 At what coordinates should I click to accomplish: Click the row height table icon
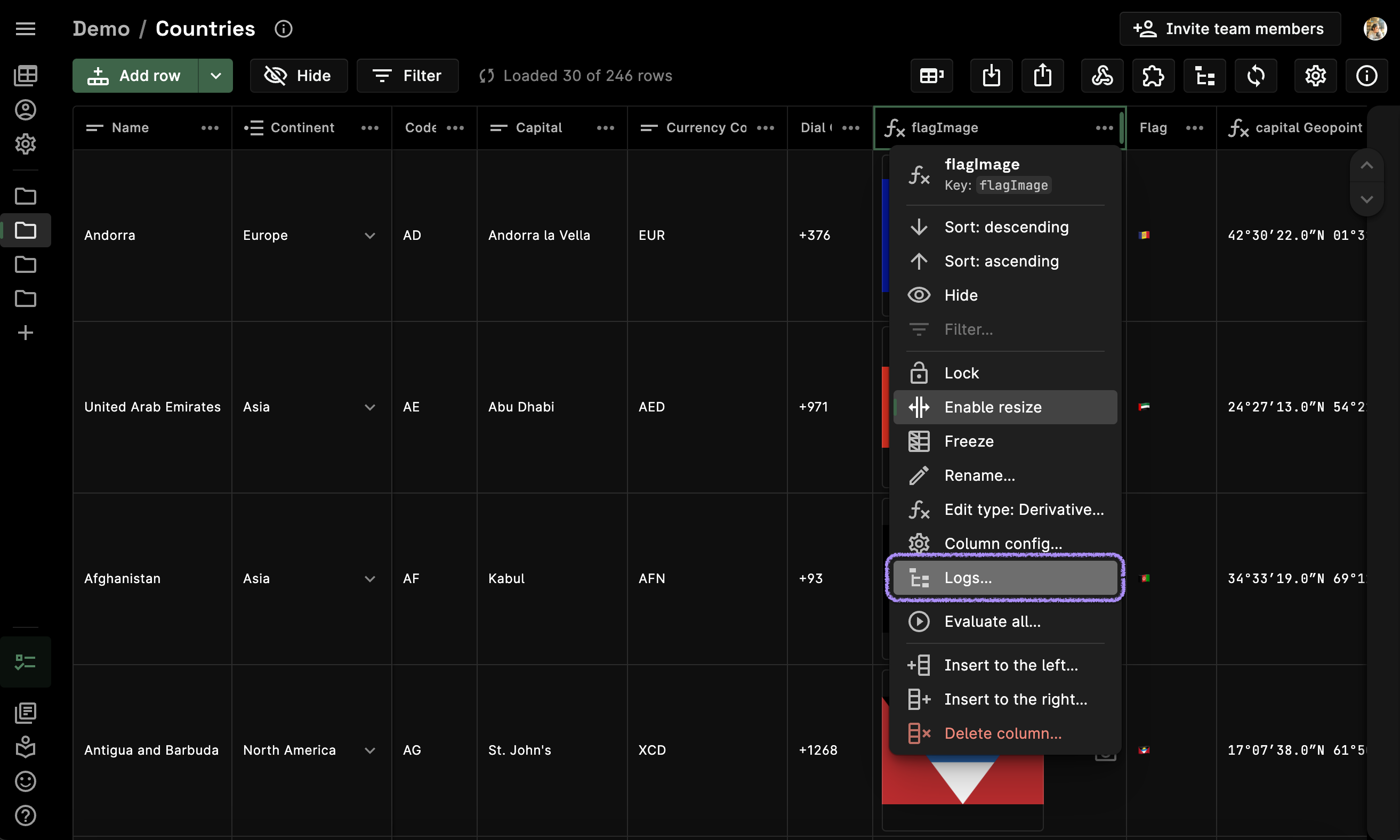coord(931,76)
